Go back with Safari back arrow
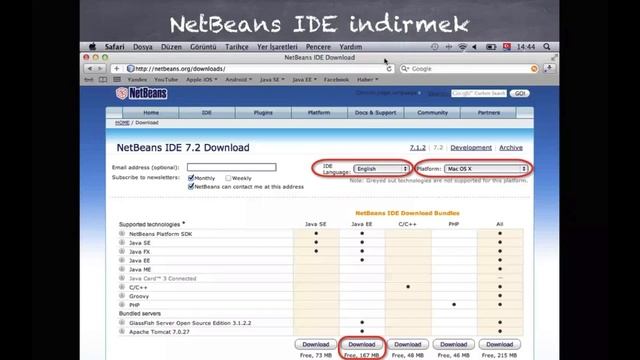 90,69
